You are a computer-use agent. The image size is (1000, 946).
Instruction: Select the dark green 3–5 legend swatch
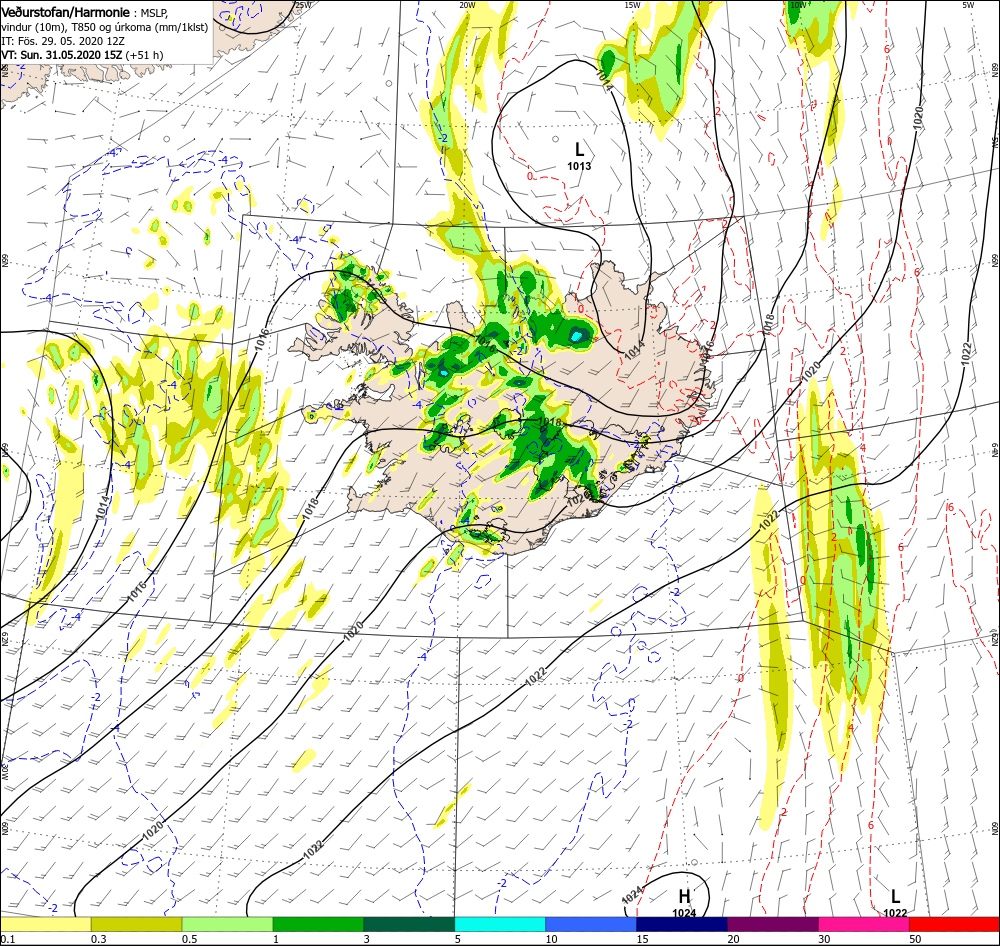(409, 925)
